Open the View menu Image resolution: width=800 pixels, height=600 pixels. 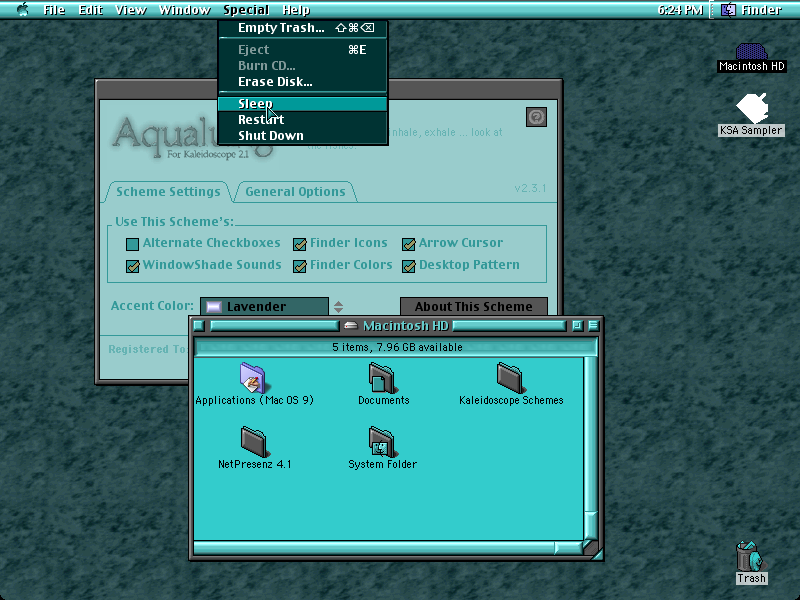[131, 10]
